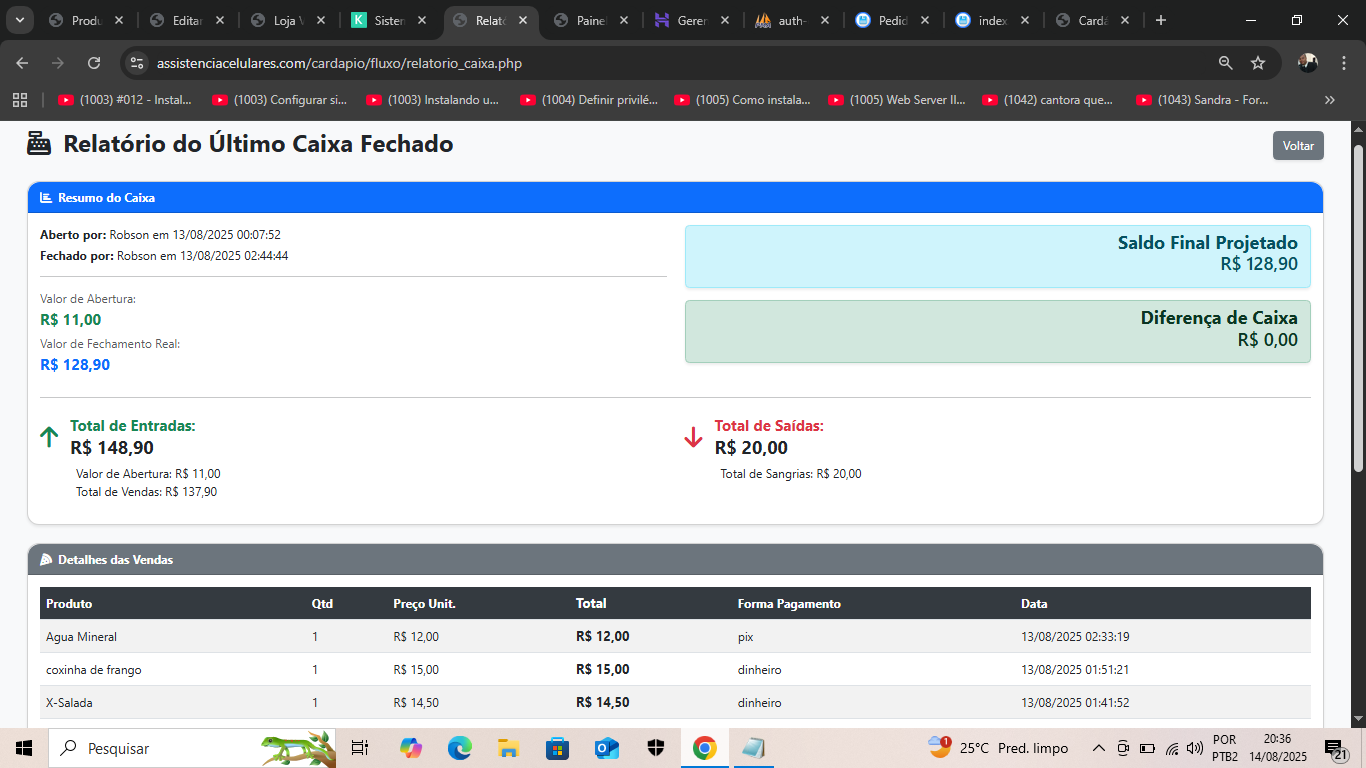
Task: Close the Relató tab
Action: [522, 20]
